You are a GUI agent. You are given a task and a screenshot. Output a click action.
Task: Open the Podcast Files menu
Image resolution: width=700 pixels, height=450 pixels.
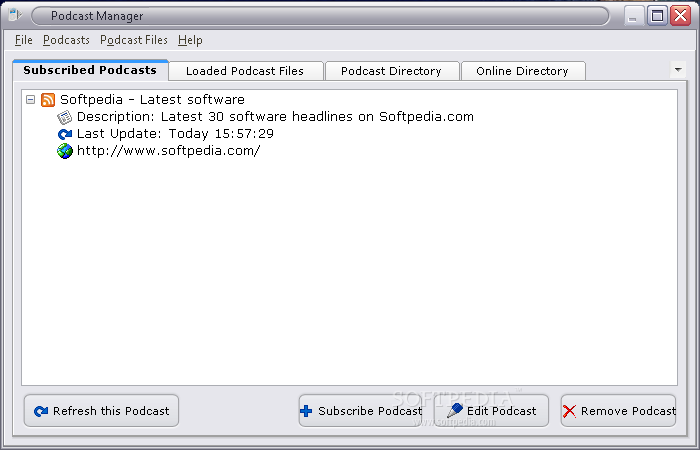(x=134, y=40)
